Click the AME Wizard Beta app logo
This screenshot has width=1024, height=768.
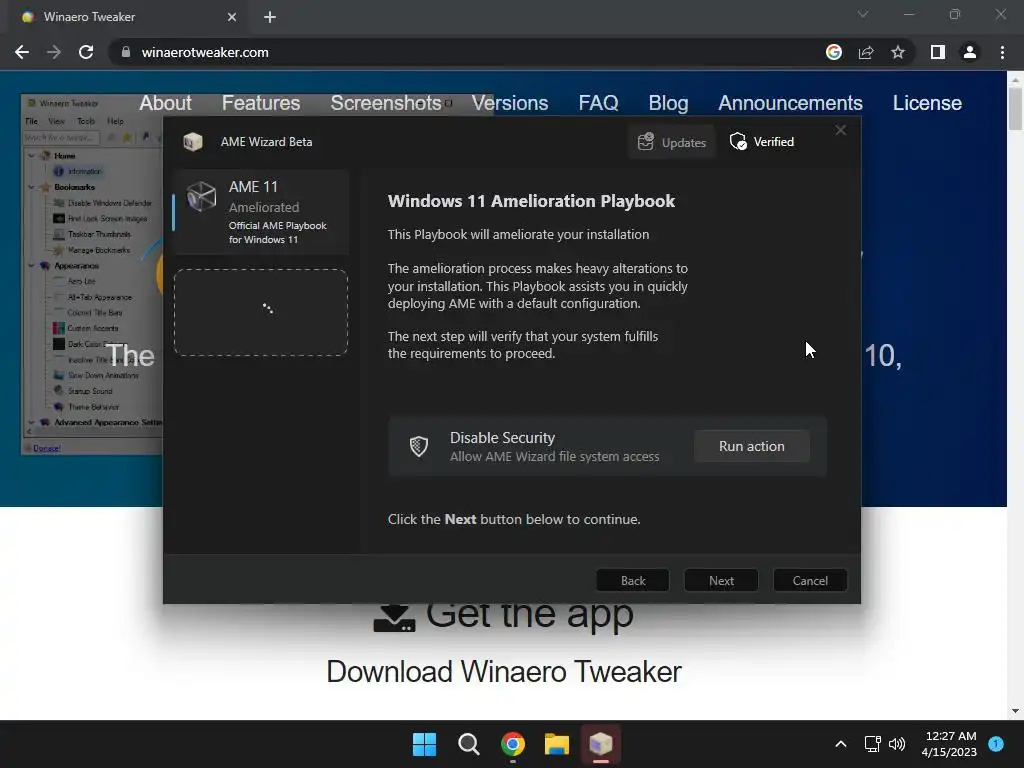pos(193,142)
